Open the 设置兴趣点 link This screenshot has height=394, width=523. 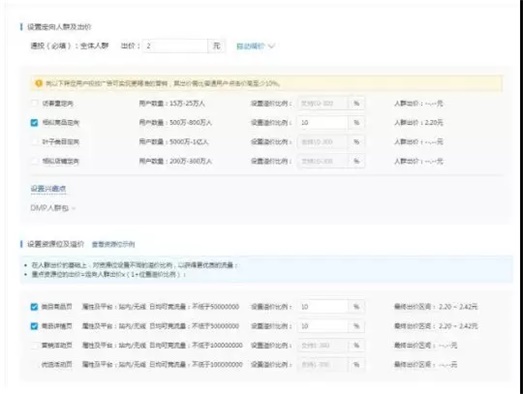48,188
